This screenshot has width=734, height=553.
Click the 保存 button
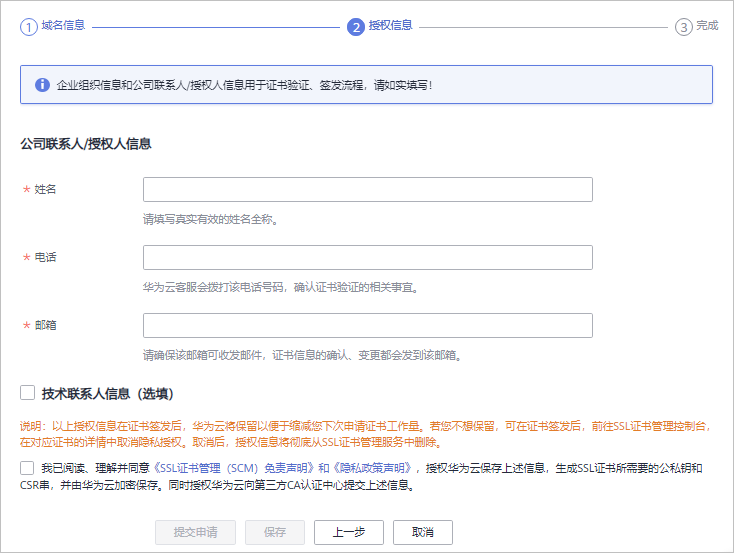point(275,532)
